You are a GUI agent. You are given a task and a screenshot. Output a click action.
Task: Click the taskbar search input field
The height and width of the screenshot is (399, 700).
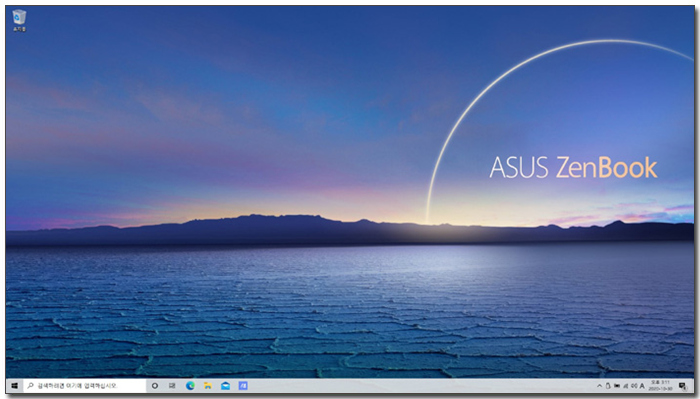pyautogui.click(x=84, y=386)
